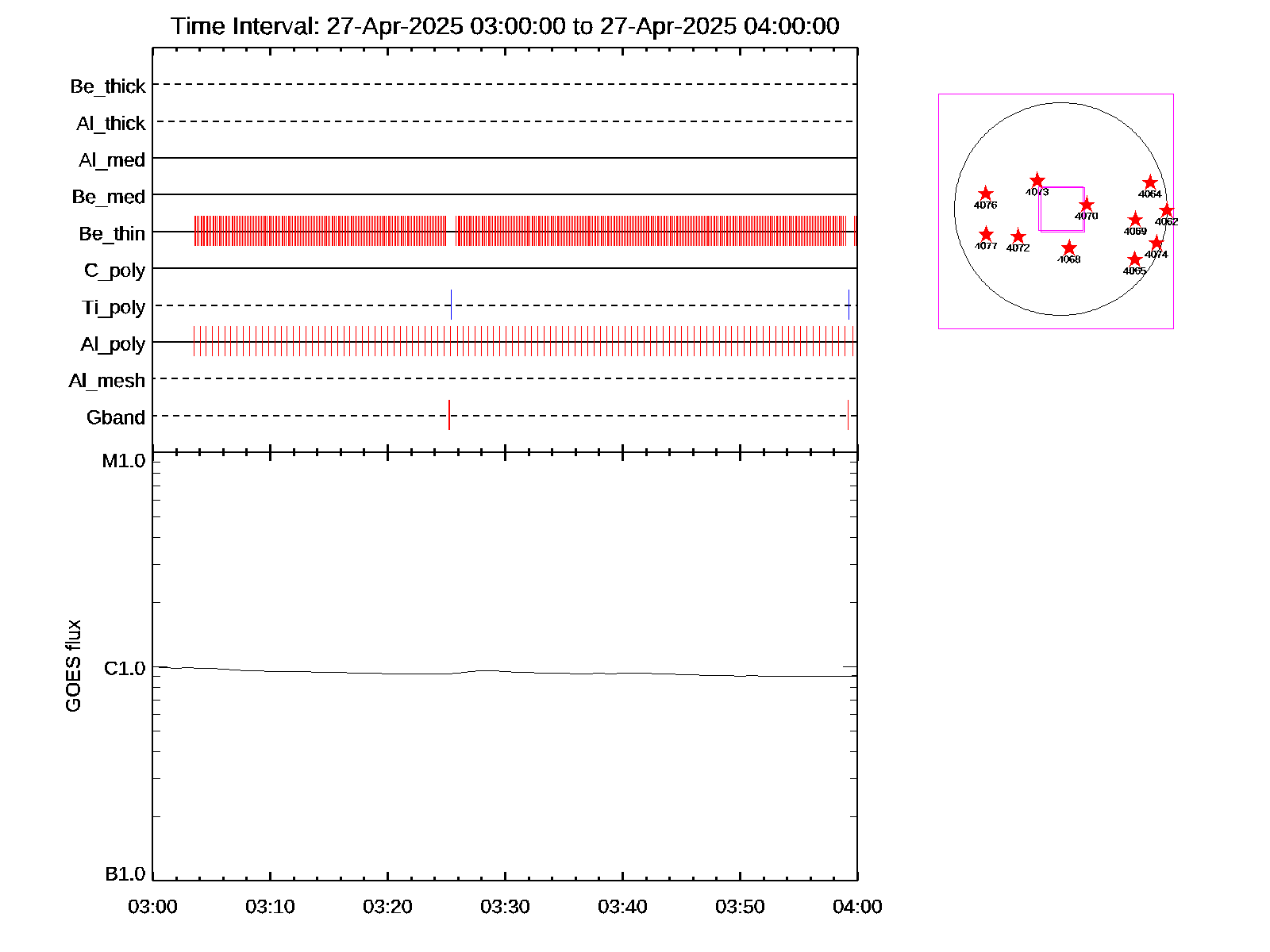Select the Ti_poly filter label
Image resolution: width=1270 pixels, height=952 pixels.
pos(114,308)
